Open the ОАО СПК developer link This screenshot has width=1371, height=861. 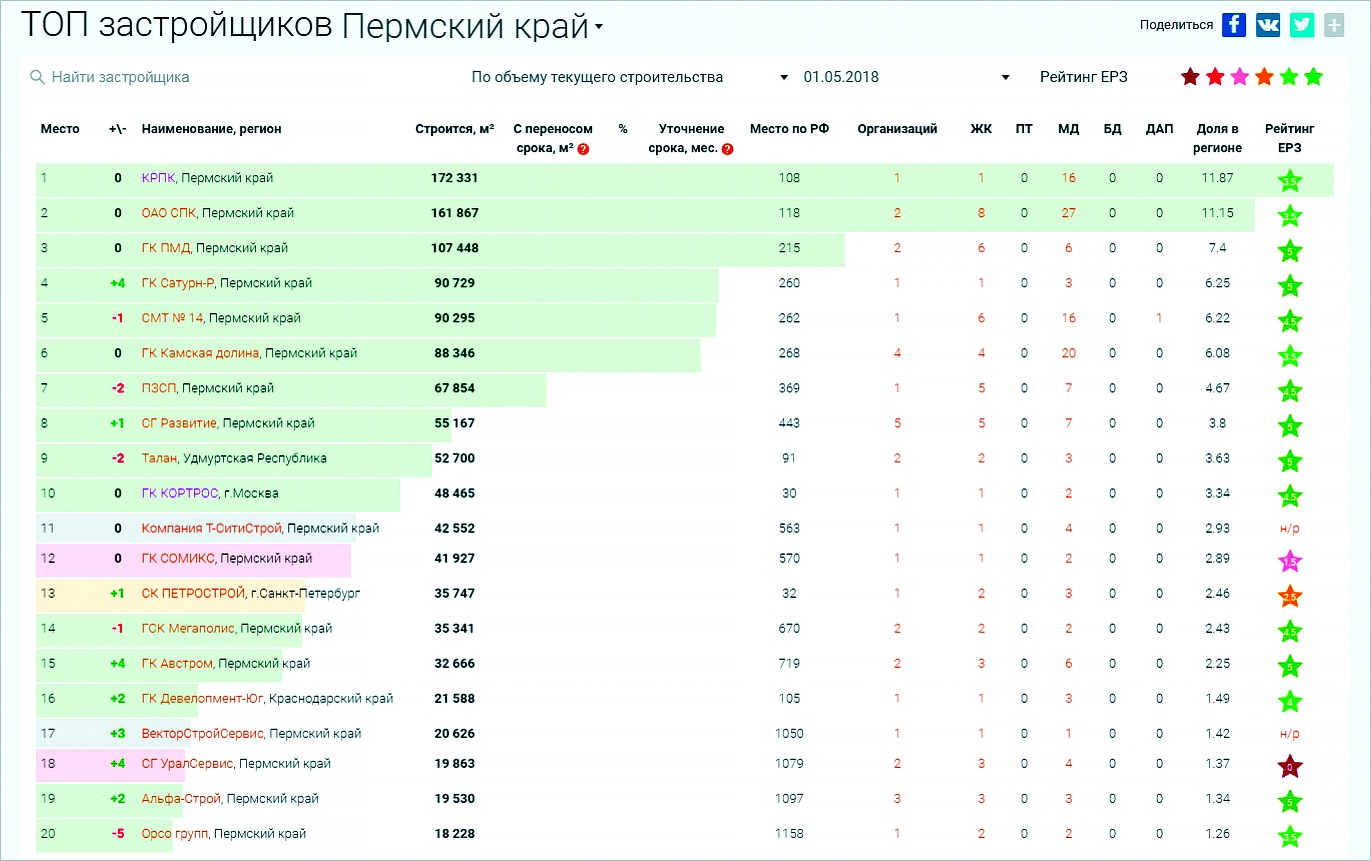pyautogui.click(x=169, y=213)
